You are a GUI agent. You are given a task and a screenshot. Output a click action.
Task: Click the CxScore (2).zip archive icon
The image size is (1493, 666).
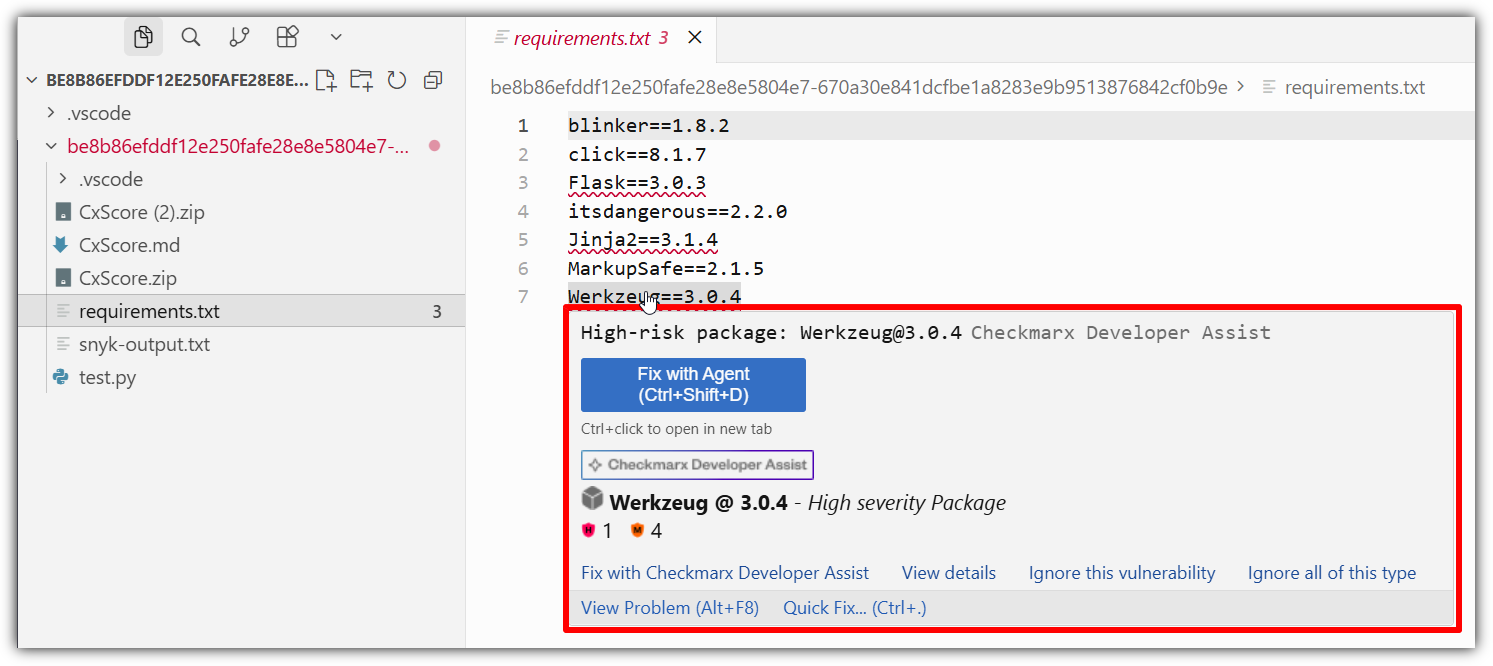(x=62, y=212)
